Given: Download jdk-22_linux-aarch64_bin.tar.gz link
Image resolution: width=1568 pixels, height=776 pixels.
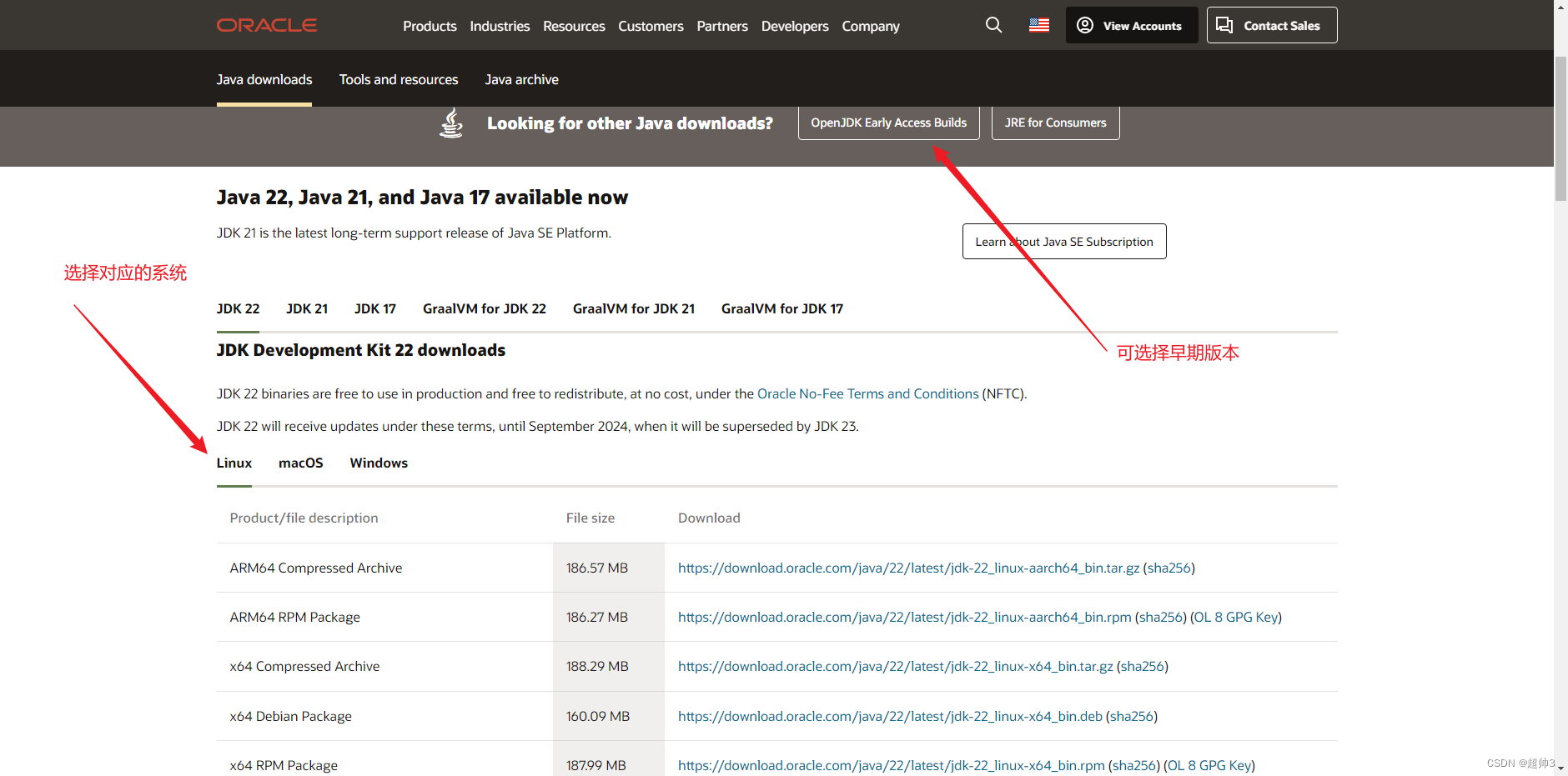Looking at the screenshot, I should coord(908,568).
